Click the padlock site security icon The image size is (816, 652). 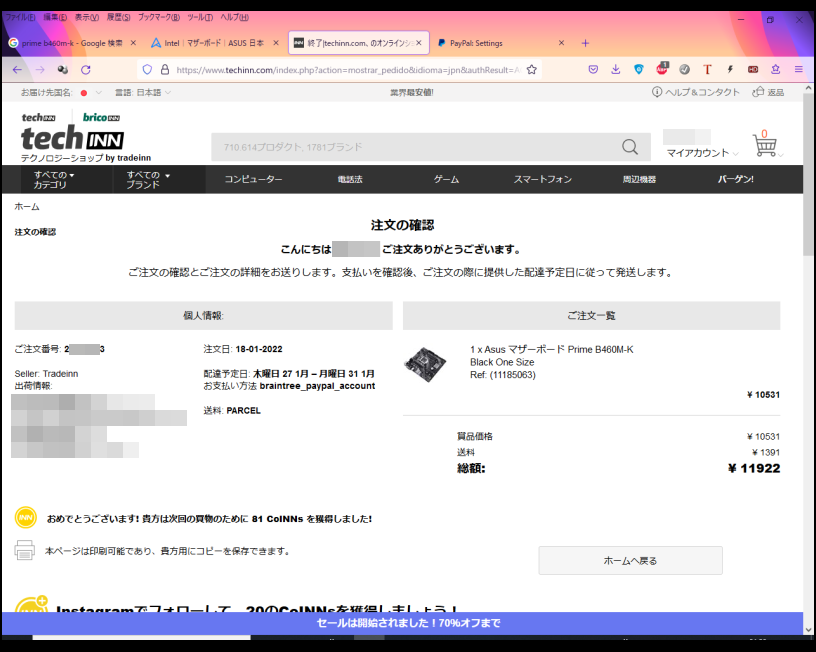click(x=165, y=70)
